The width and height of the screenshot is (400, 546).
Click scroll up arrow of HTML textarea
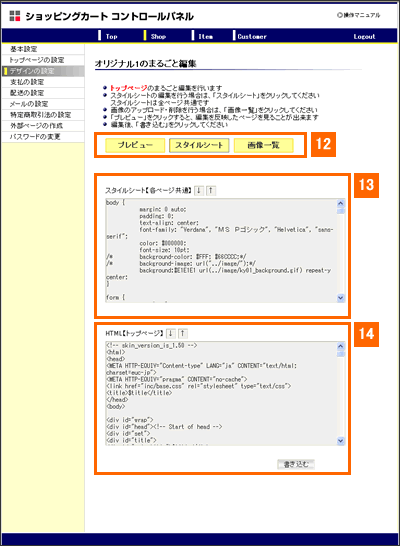[x=340, y=346]
